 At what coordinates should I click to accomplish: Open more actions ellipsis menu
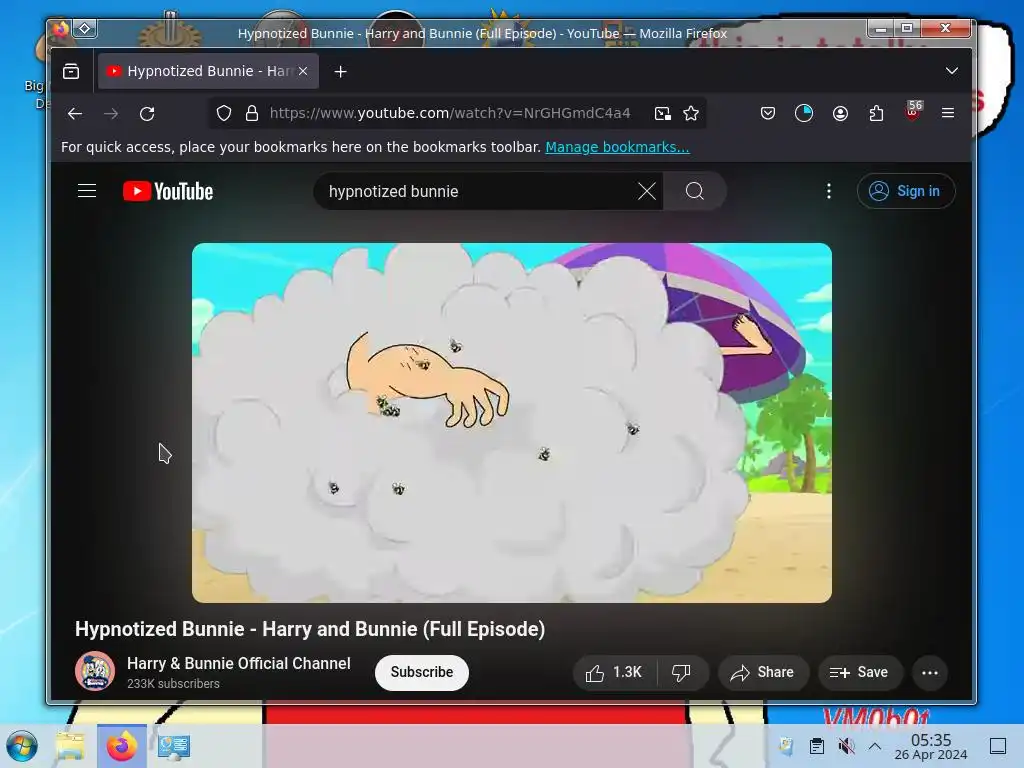point(930,673)
